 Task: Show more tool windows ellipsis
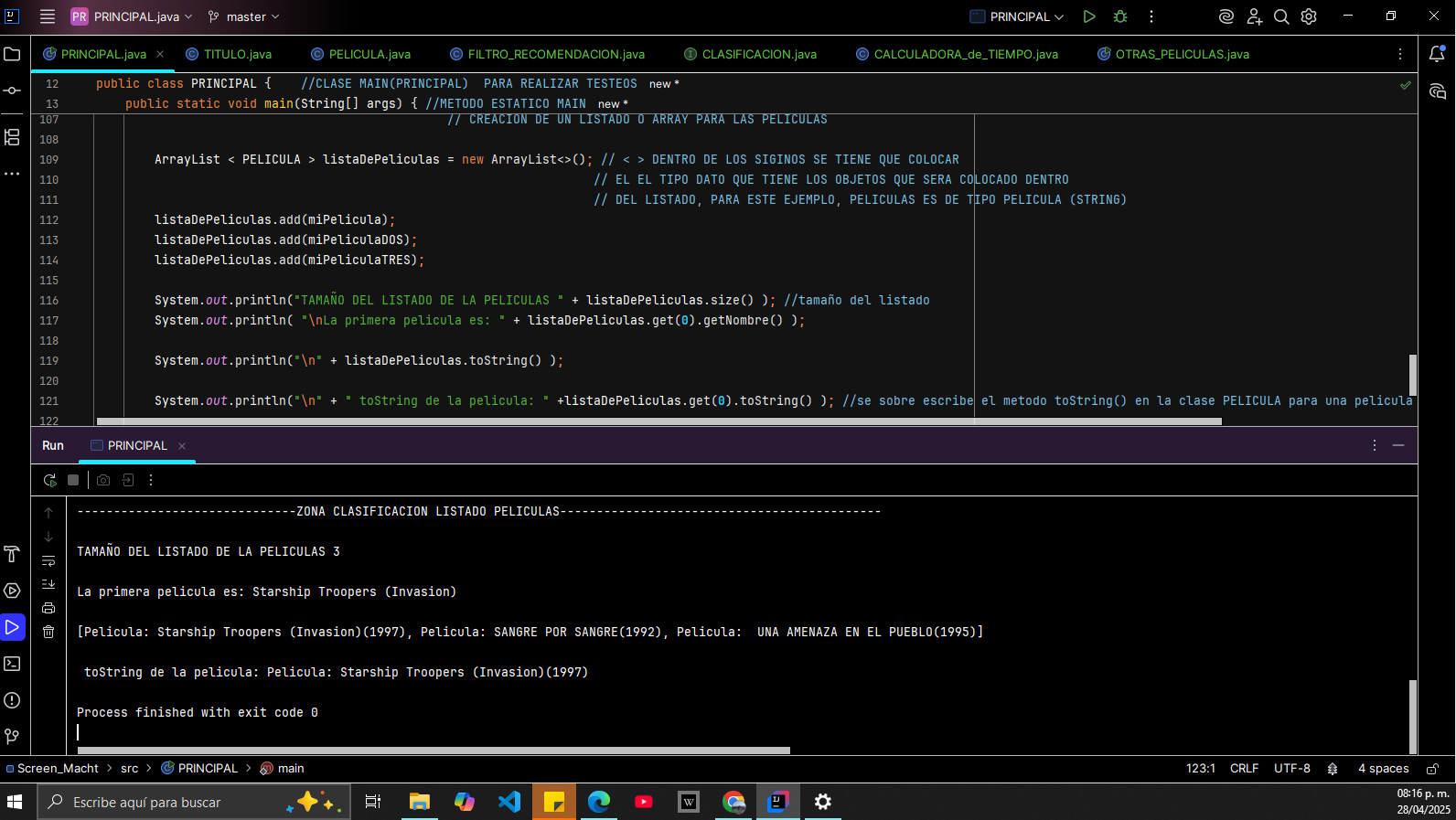pyautogui.click(x=12, y=174)
